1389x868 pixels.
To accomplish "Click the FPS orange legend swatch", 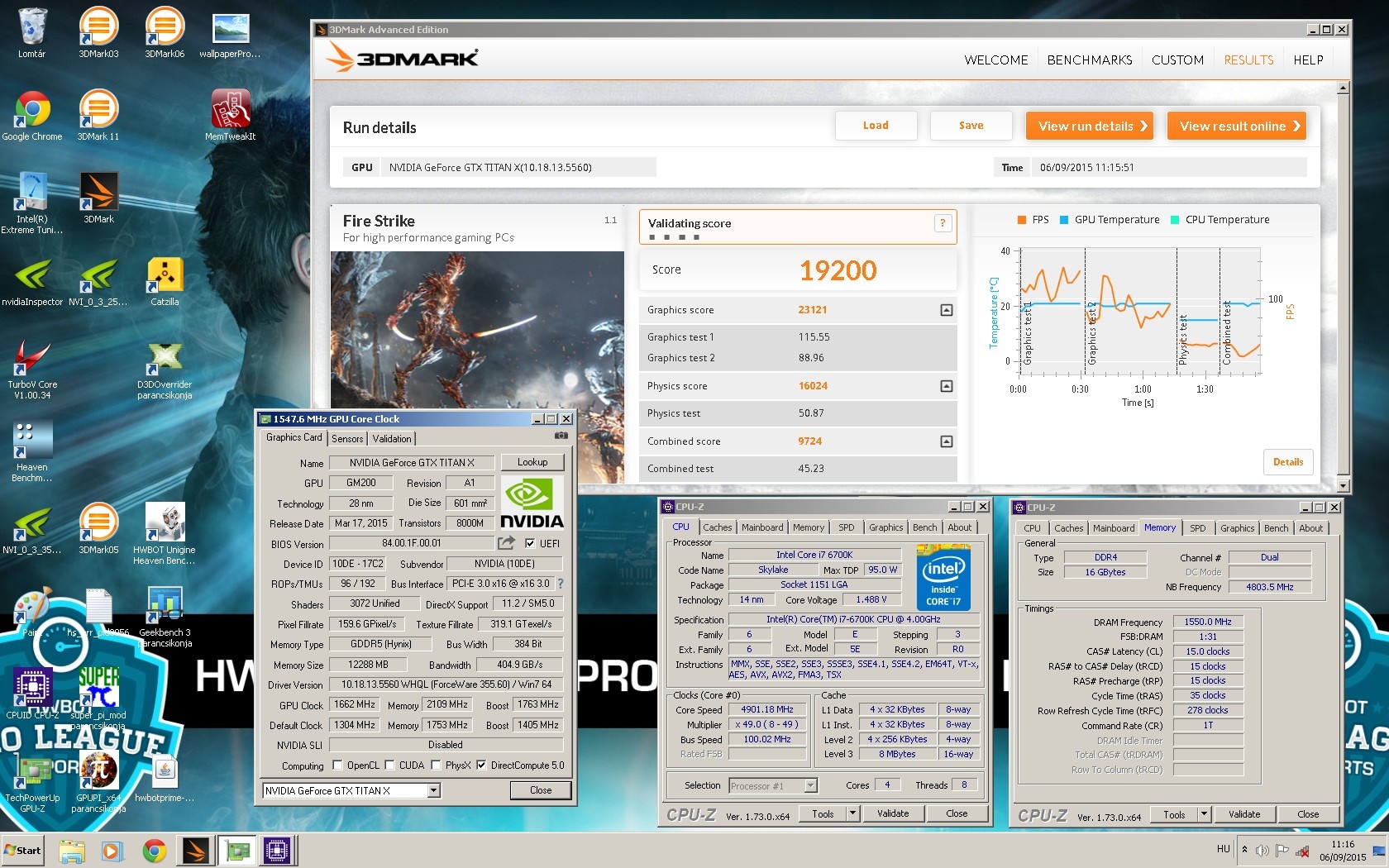I will click(x=1022, y=220).
